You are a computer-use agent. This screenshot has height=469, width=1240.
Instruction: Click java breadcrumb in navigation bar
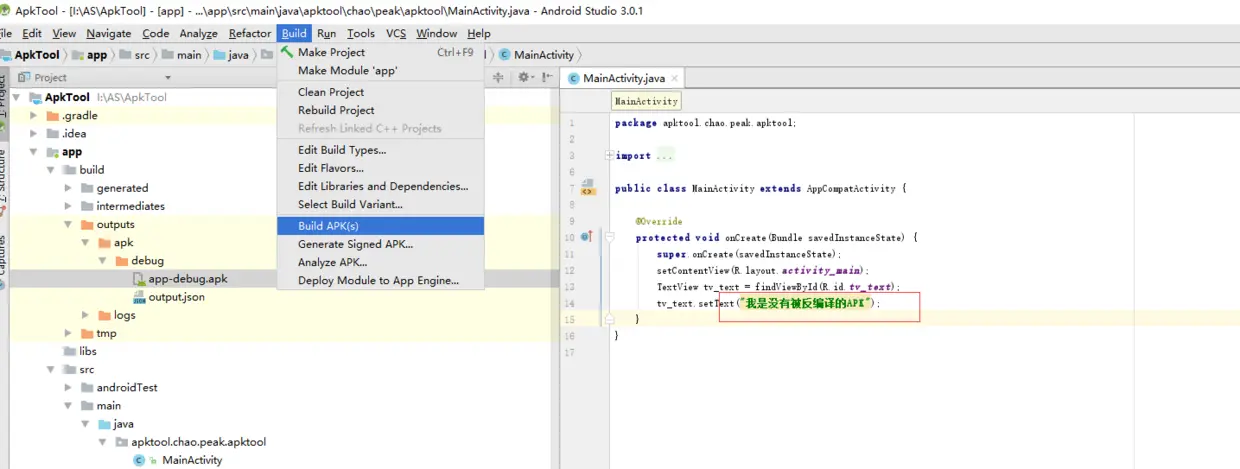(231, 55)
